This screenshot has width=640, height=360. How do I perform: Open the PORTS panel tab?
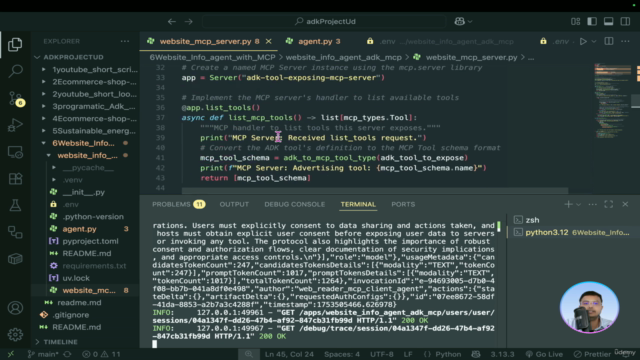point(403,204)
